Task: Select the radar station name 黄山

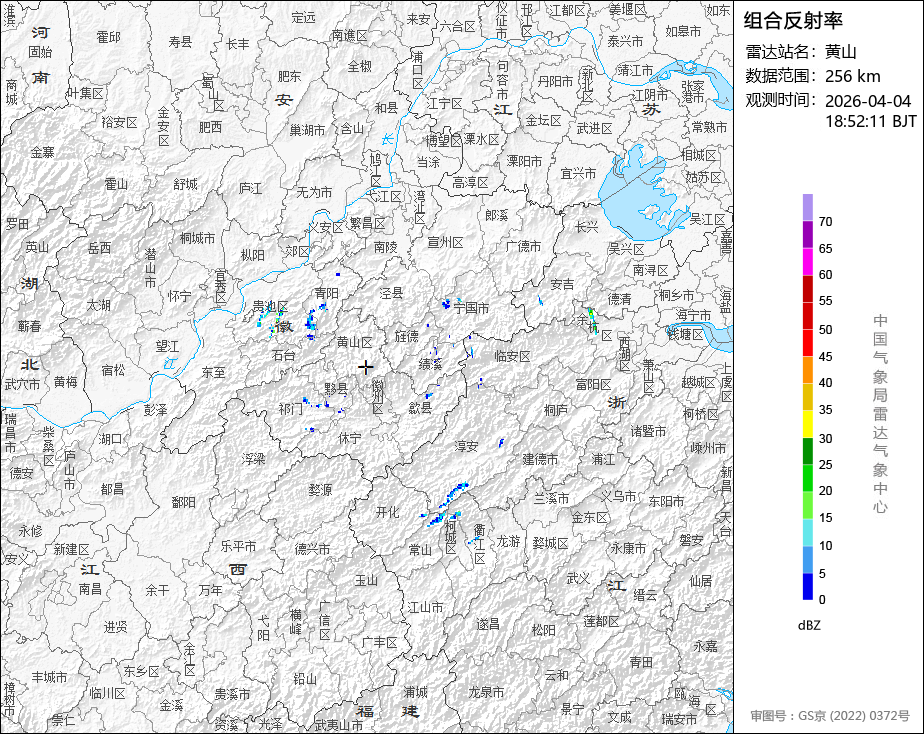Action: click(840, 52)
